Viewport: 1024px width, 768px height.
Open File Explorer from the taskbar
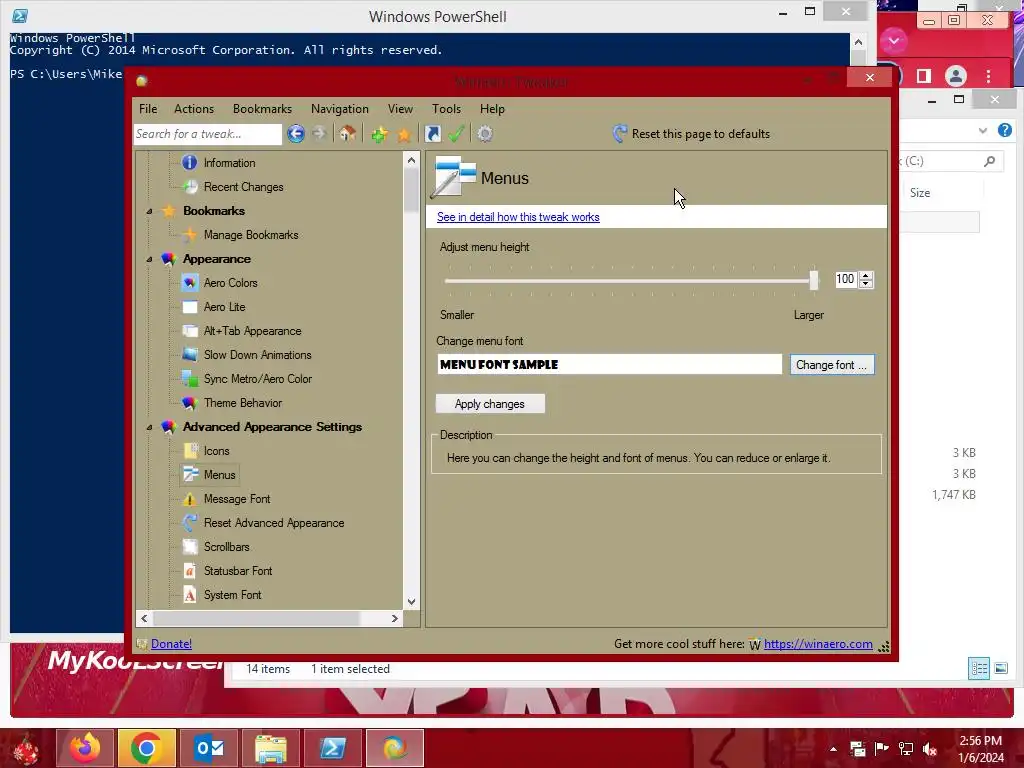[271, 748]
